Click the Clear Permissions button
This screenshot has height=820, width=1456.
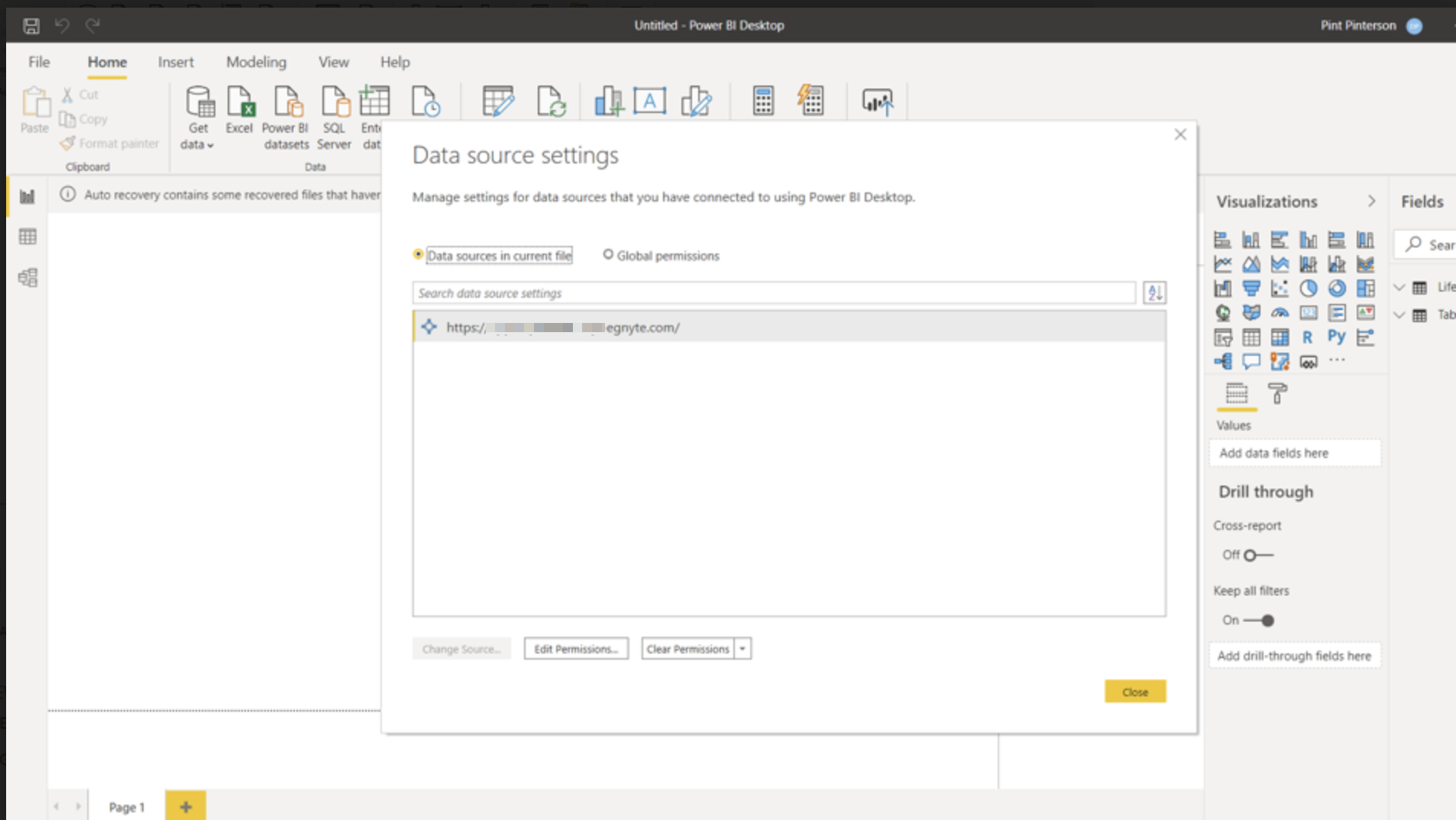tap(688, 649)
